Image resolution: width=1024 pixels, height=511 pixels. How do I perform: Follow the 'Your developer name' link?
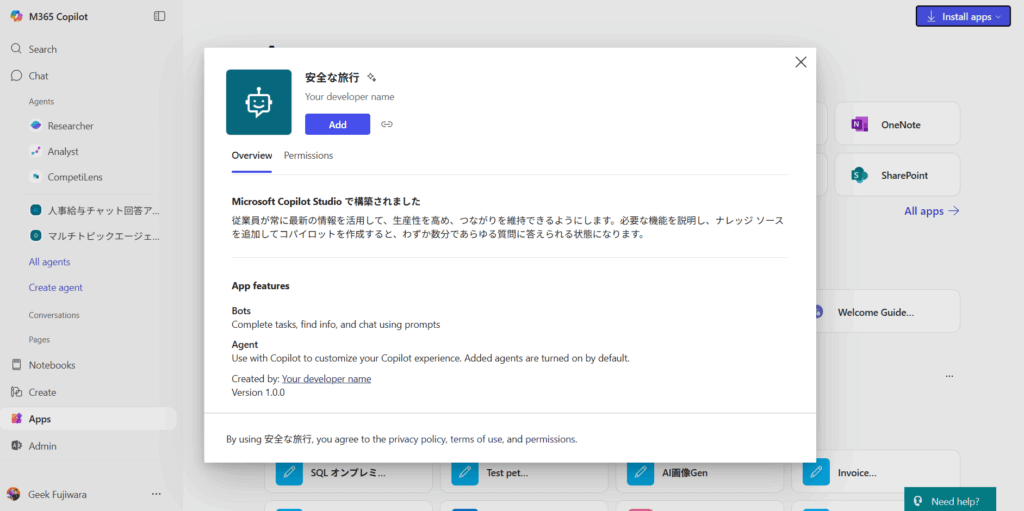pos(326,379)
